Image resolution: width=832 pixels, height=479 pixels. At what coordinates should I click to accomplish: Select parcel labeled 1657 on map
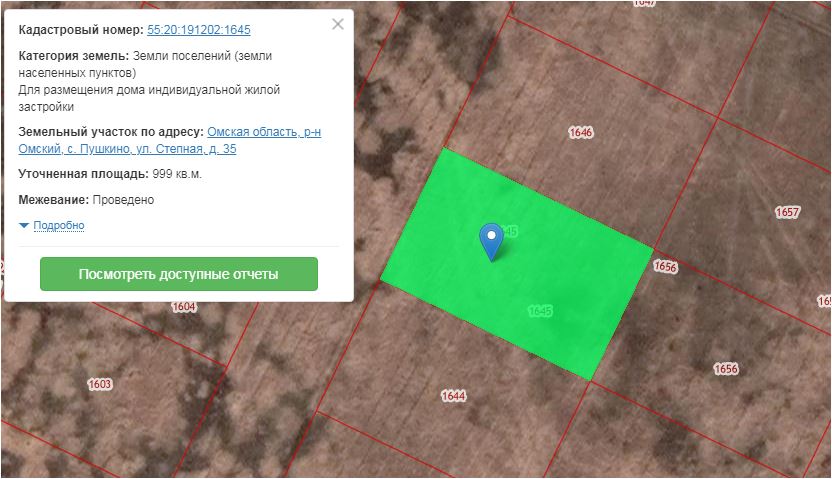(x=787, y=212)
